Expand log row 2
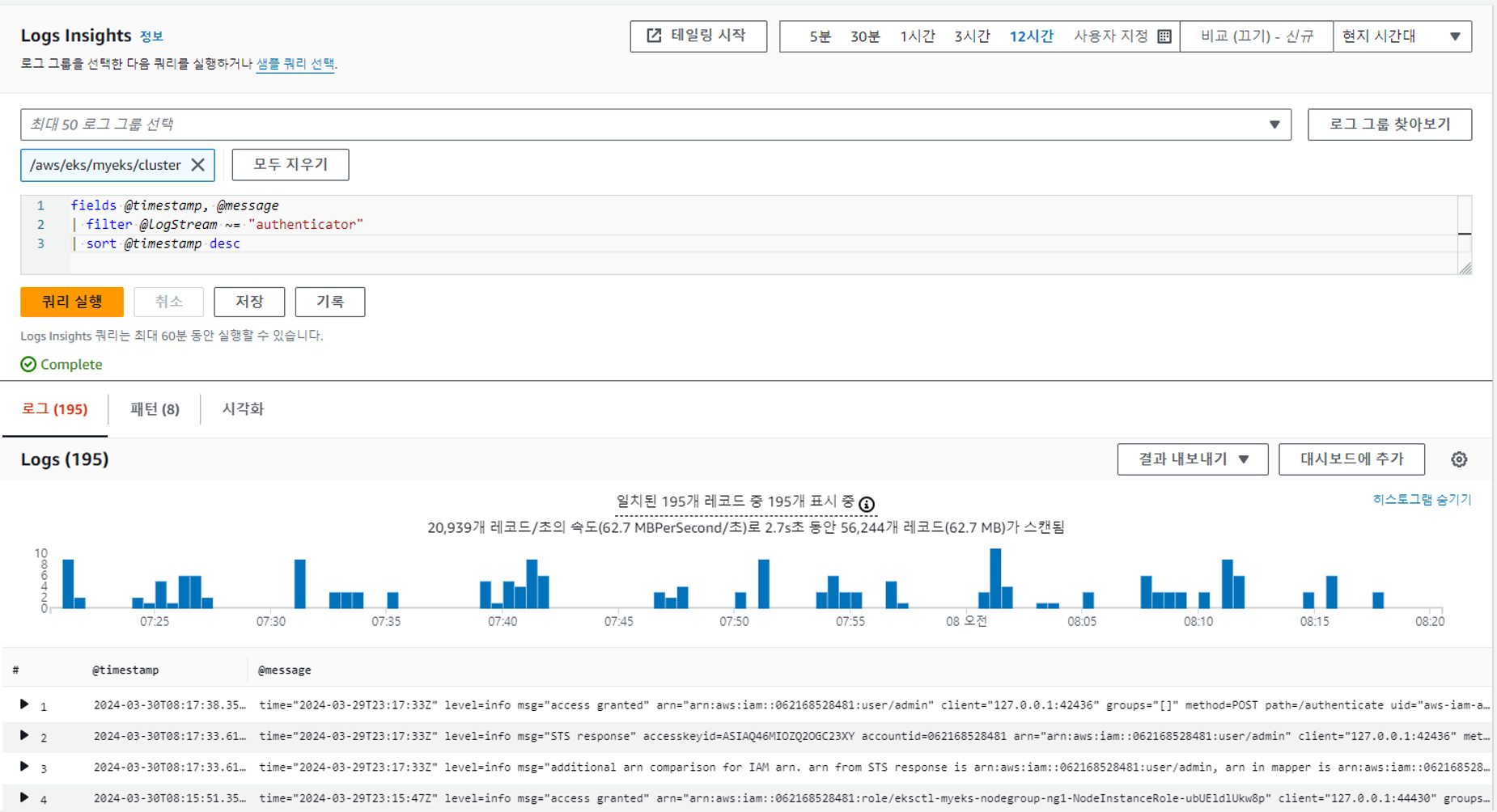This screenshot has width=1497, height=812. coord(24,735)
